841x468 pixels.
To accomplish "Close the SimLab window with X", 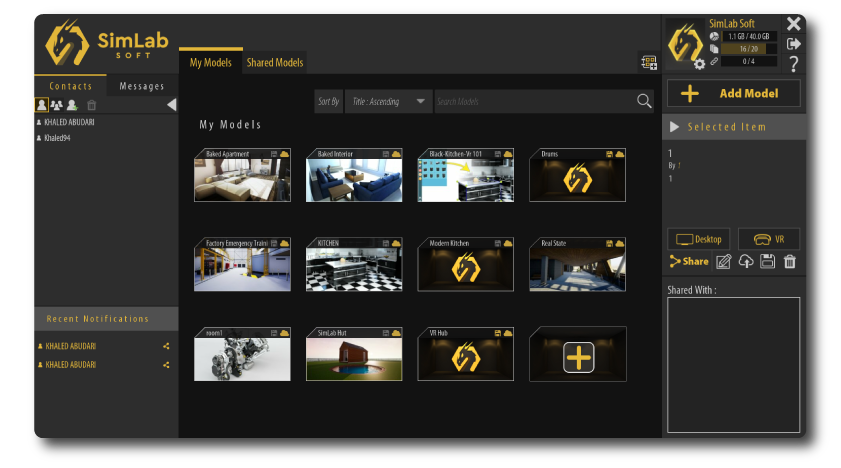I will (x=794, y=24).
